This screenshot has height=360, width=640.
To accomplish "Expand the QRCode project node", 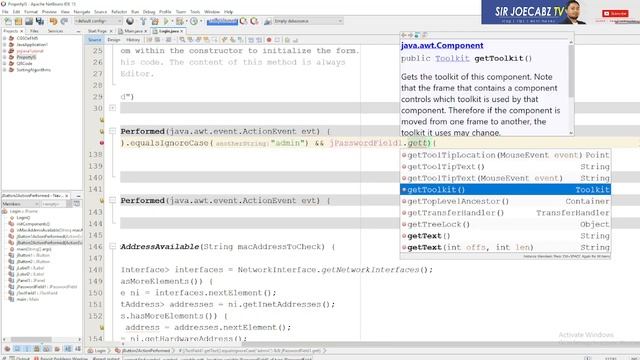I will (x=4, y=64).
